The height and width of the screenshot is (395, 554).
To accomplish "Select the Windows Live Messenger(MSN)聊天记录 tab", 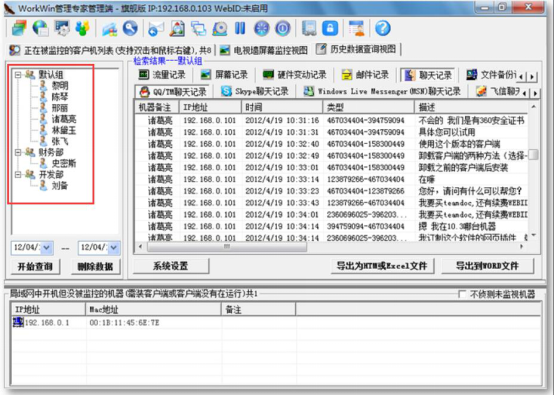I will coord(382,92).
